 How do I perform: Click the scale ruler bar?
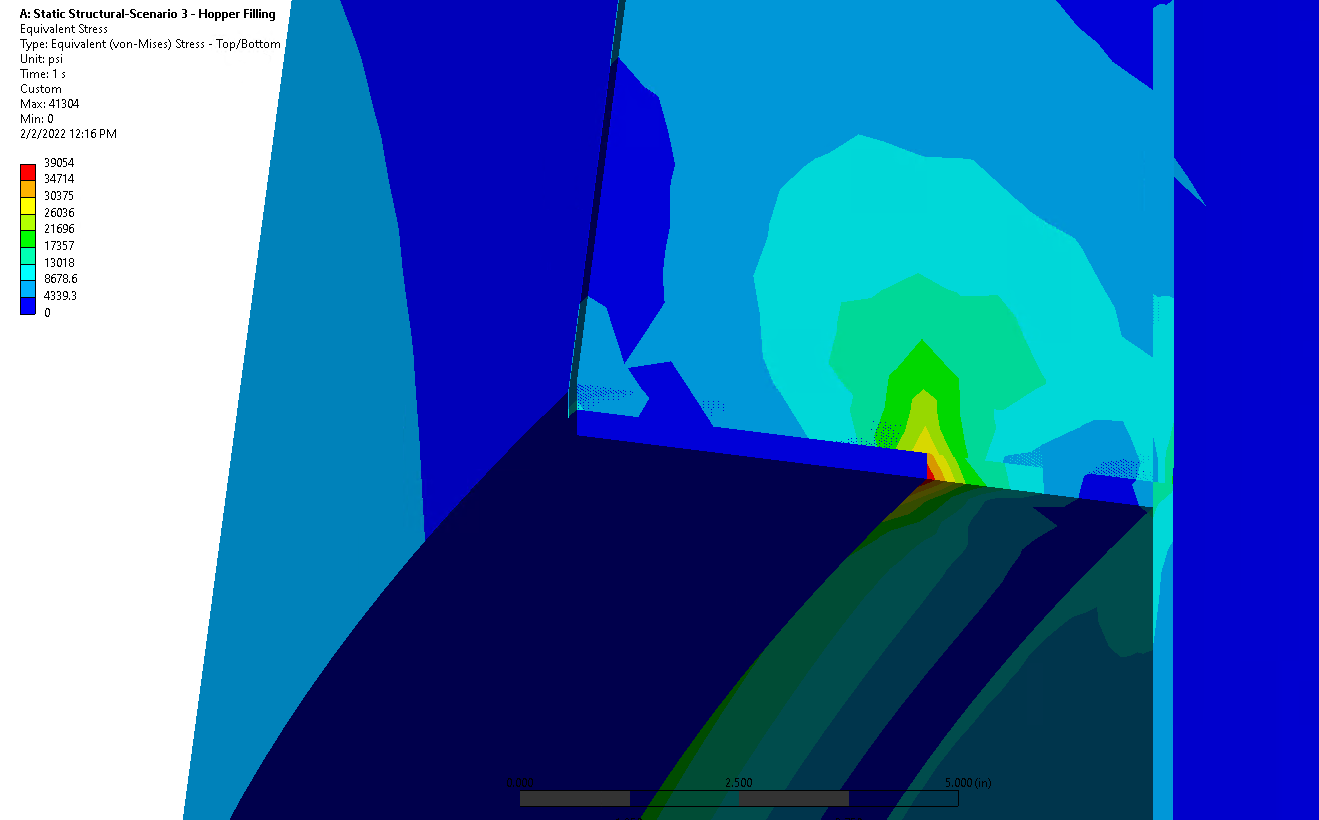coord(739,798)
